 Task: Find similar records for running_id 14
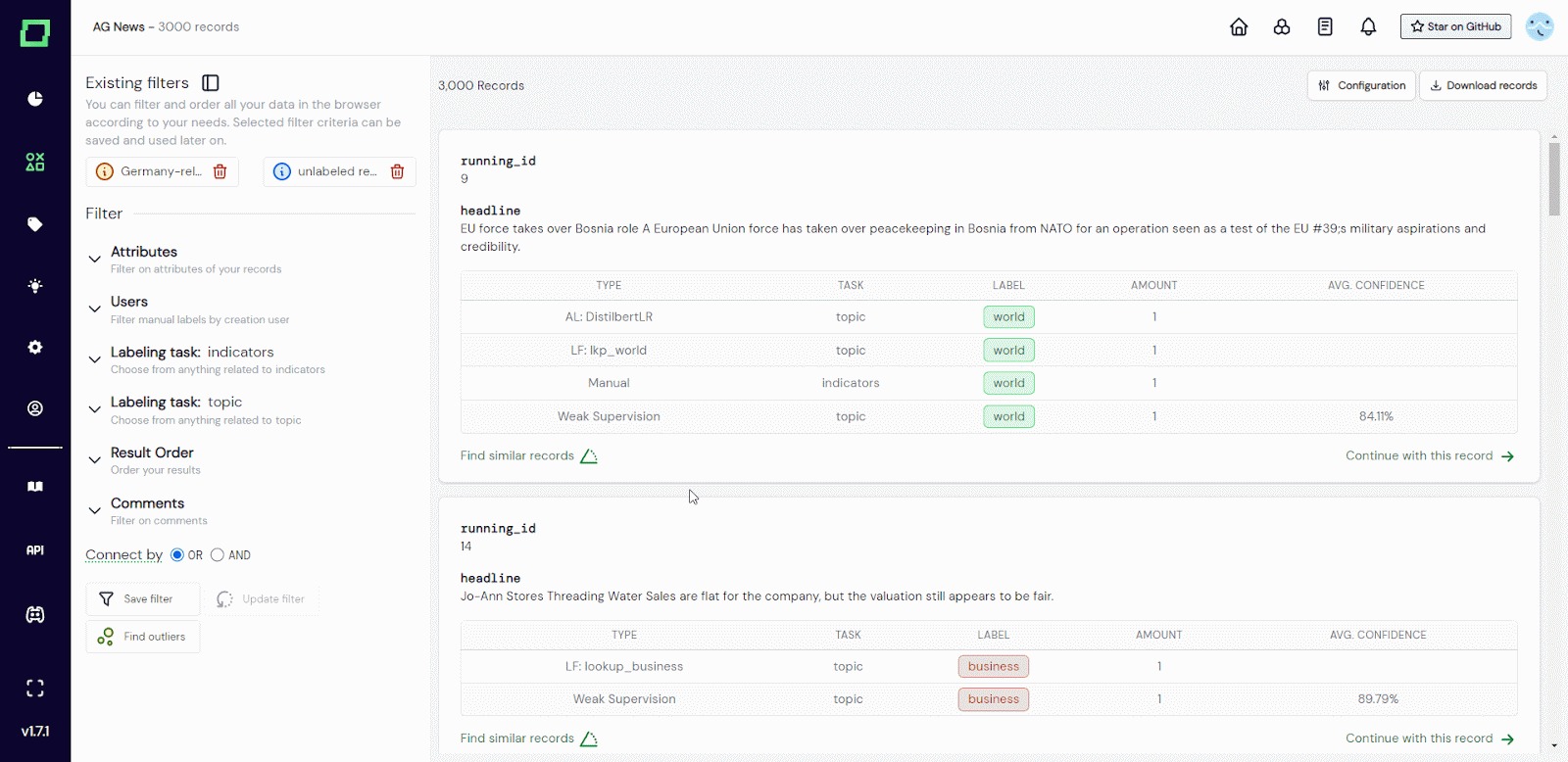529,738
